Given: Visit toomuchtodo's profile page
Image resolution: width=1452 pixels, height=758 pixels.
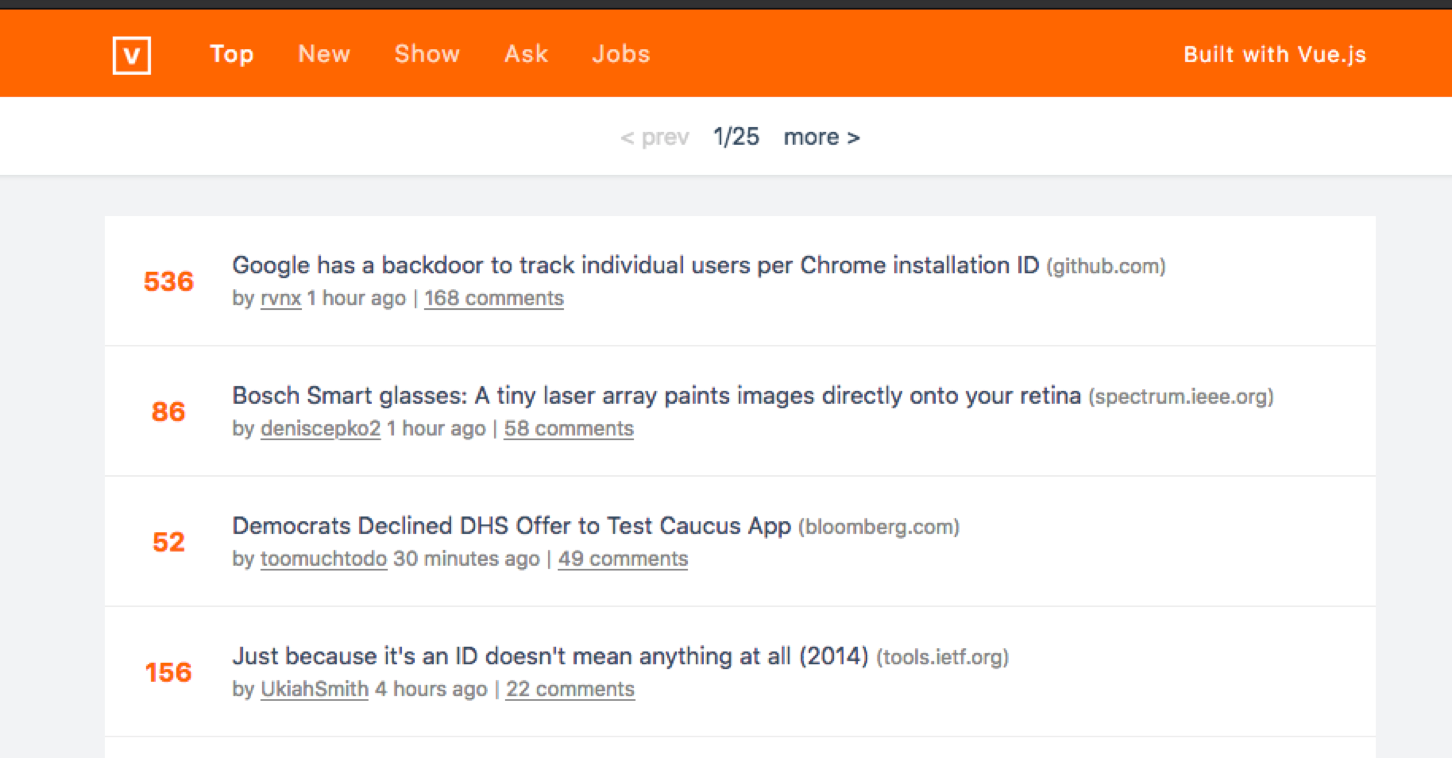Looking at the screenshot, I should (323, 559).
